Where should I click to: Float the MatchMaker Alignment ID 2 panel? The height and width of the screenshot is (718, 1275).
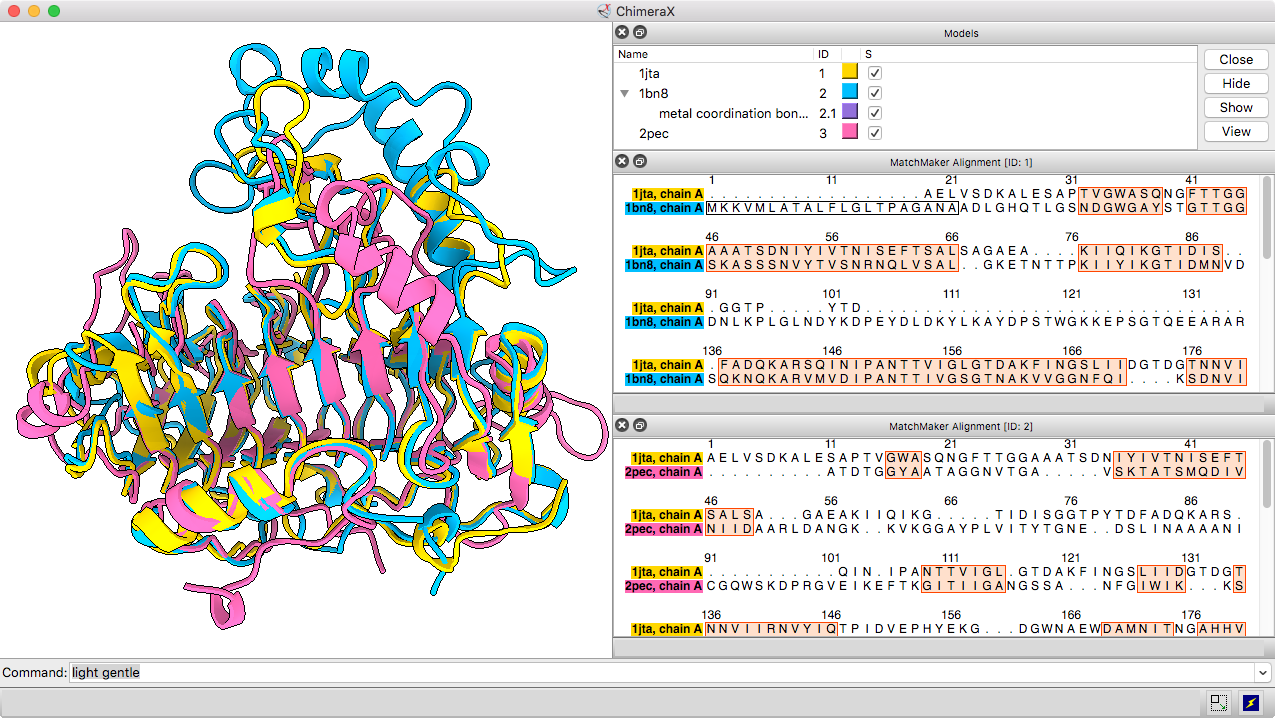point(640,425)
